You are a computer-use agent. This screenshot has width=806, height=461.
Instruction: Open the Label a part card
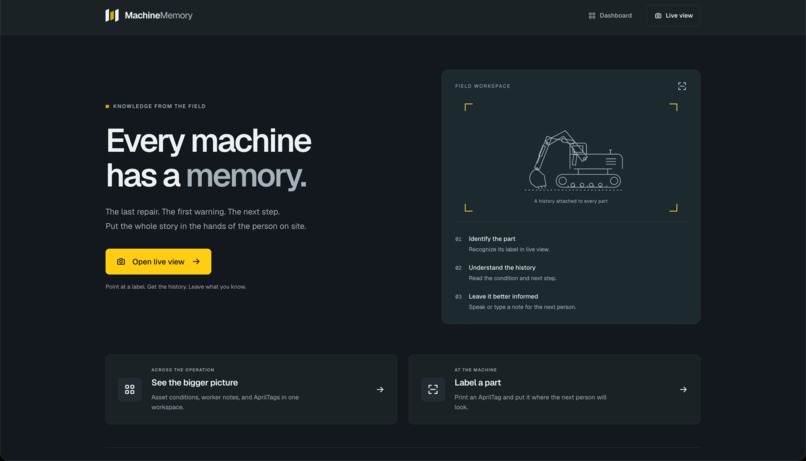click(554, 389)
